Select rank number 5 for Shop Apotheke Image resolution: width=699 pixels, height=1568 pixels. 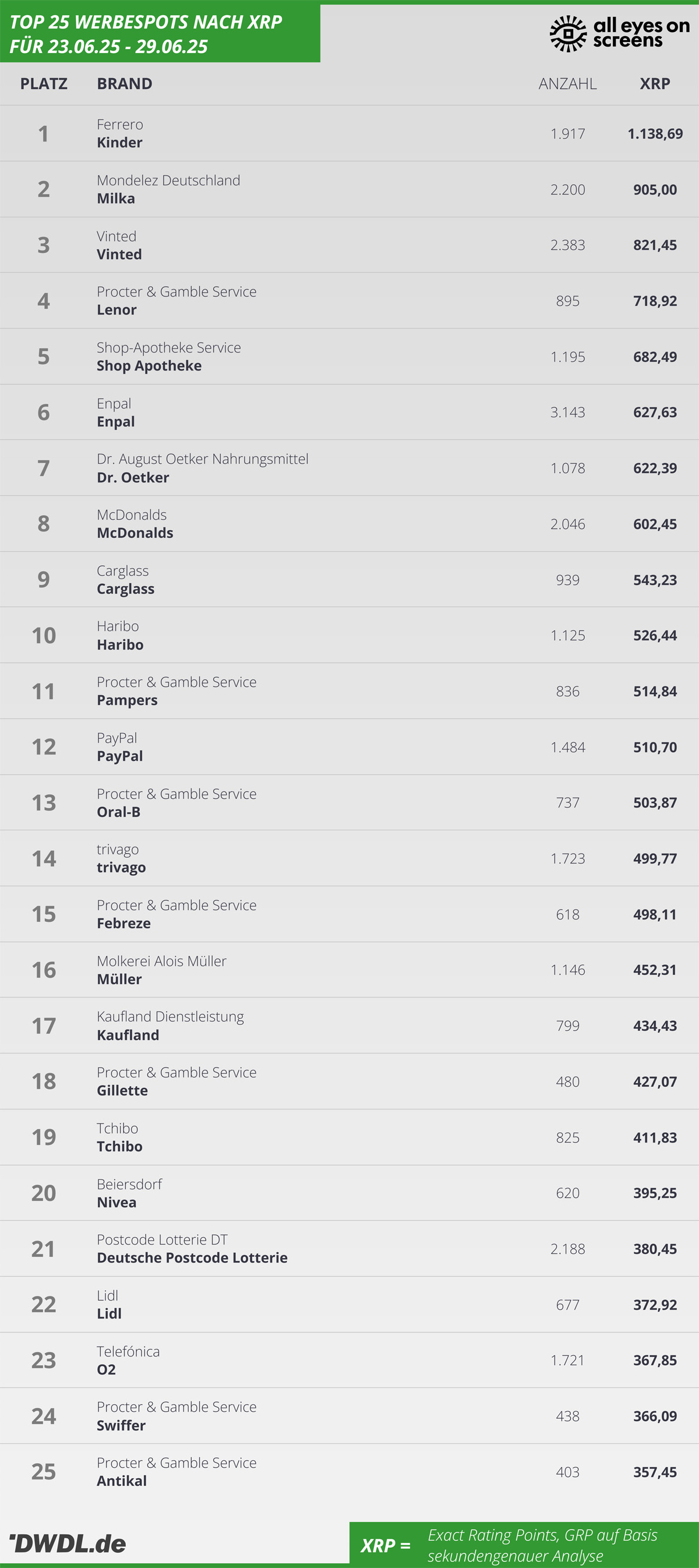tap(44, 356)
